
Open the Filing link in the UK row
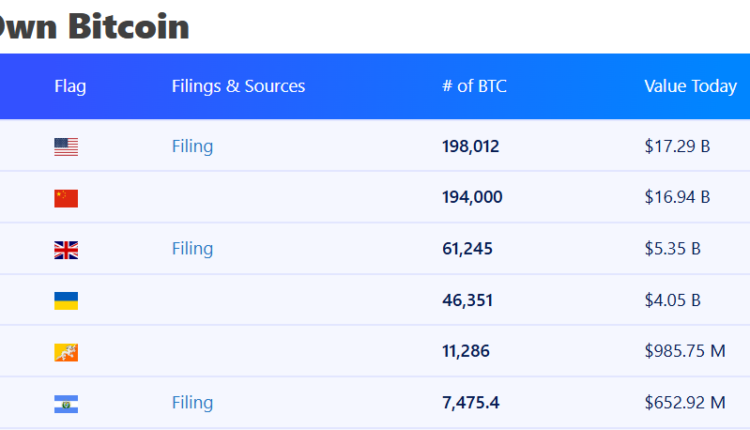(x=192, y=248)
